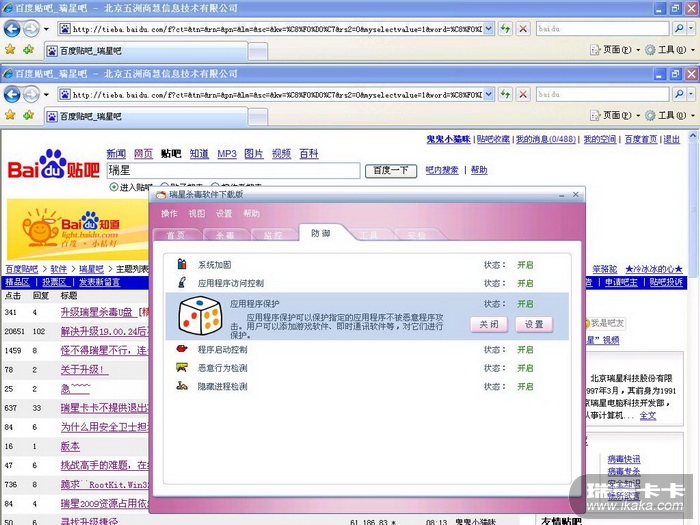Select the 进入贴吧 radio button
The height and width of the screenshot is (525, 700).
tap(114, 187)
